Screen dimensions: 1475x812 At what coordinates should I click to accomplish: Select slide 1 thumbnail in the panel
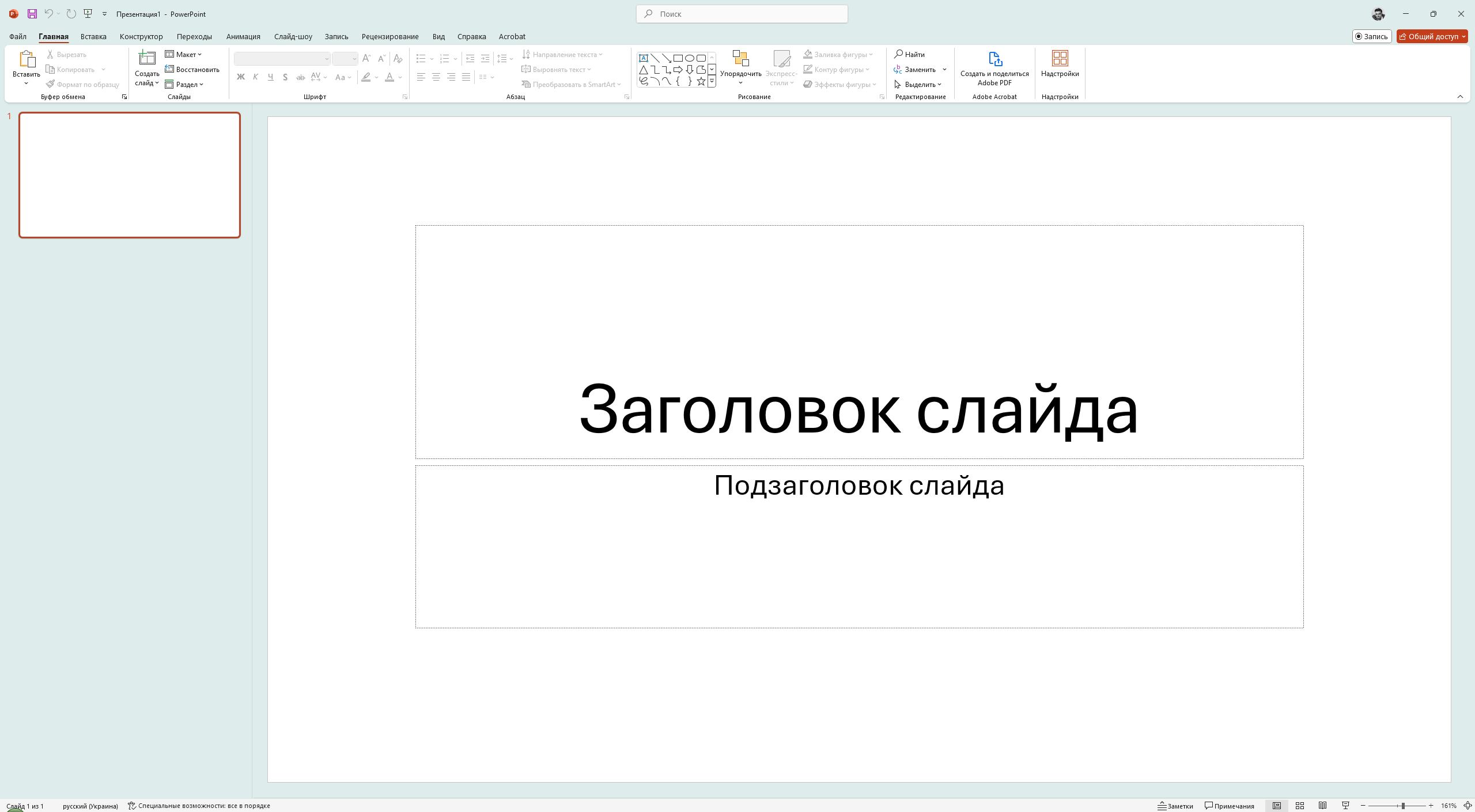(129, 174)
